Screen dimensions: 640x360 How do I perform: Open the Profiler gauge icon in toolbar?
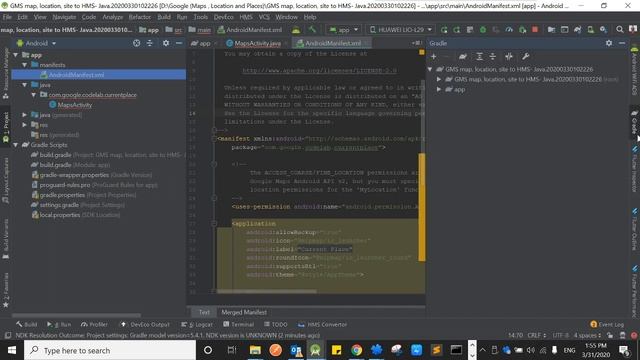tap(509, 30)
